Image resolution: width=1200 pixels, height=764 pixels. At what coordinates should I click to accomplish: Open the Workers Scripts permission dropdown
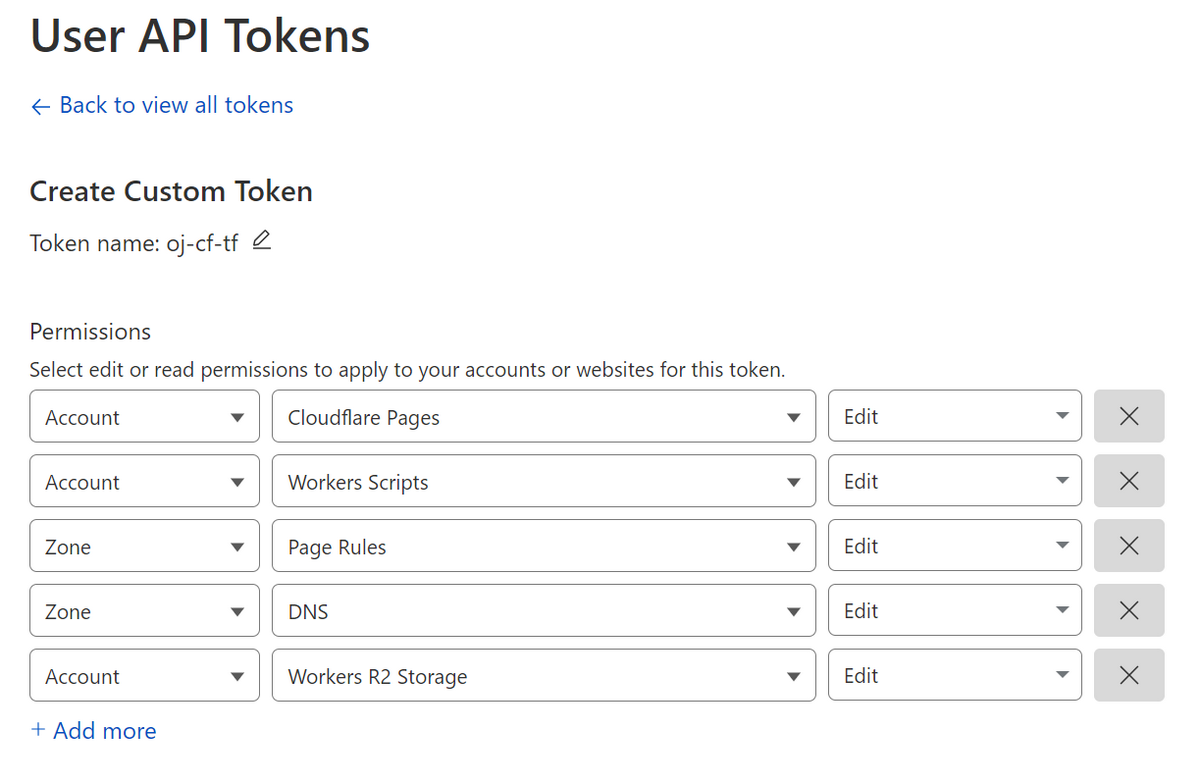coord(544,481)
